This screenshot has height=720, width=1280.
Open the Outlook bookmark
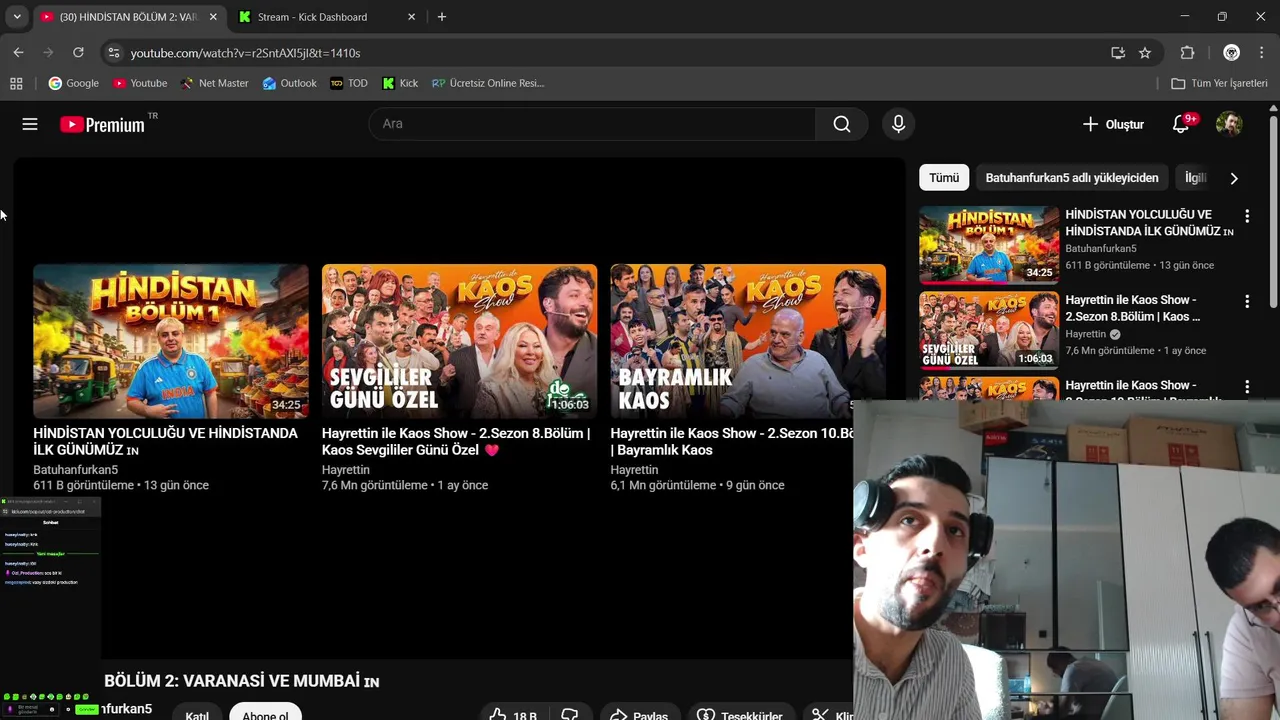(x=289, y=83)
